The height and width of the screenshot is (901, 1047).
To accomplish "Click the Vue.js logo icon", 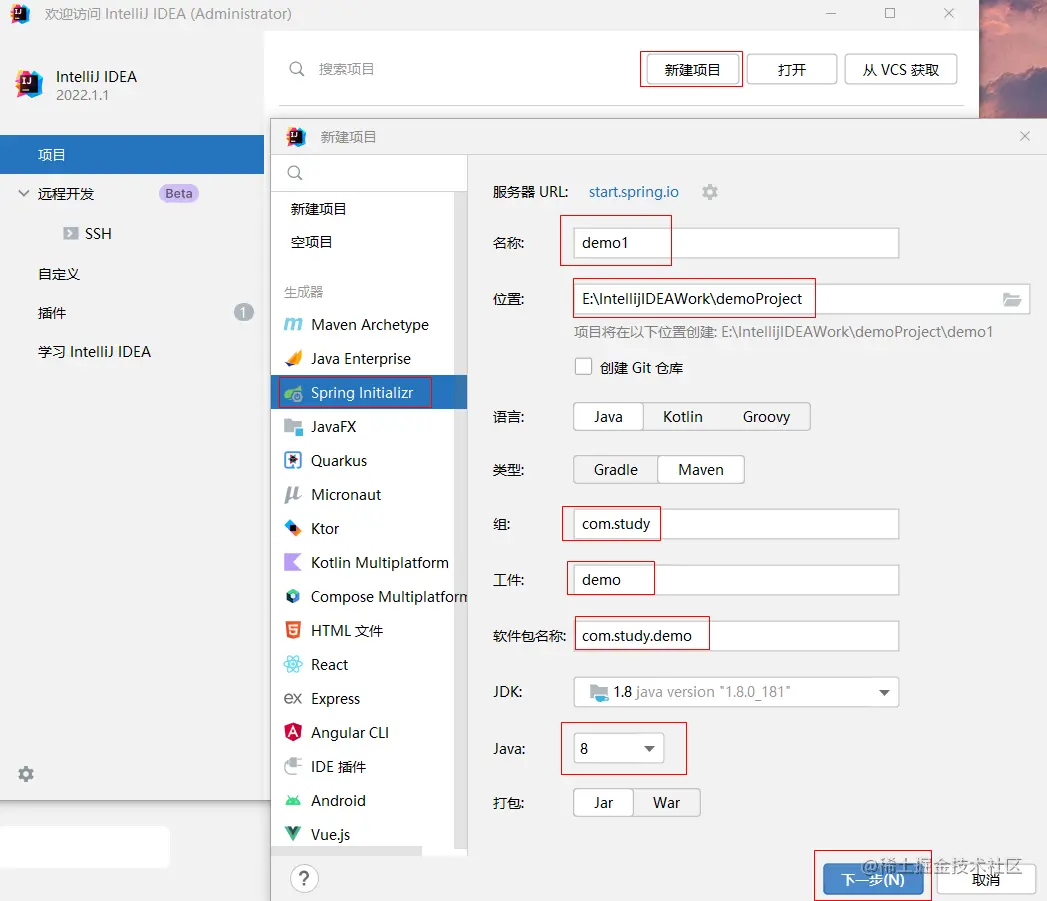I will click(292, 834).
